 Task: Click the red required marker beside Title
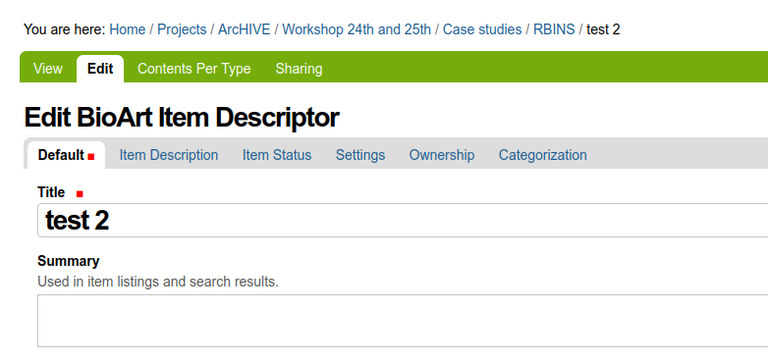[80, 194]
